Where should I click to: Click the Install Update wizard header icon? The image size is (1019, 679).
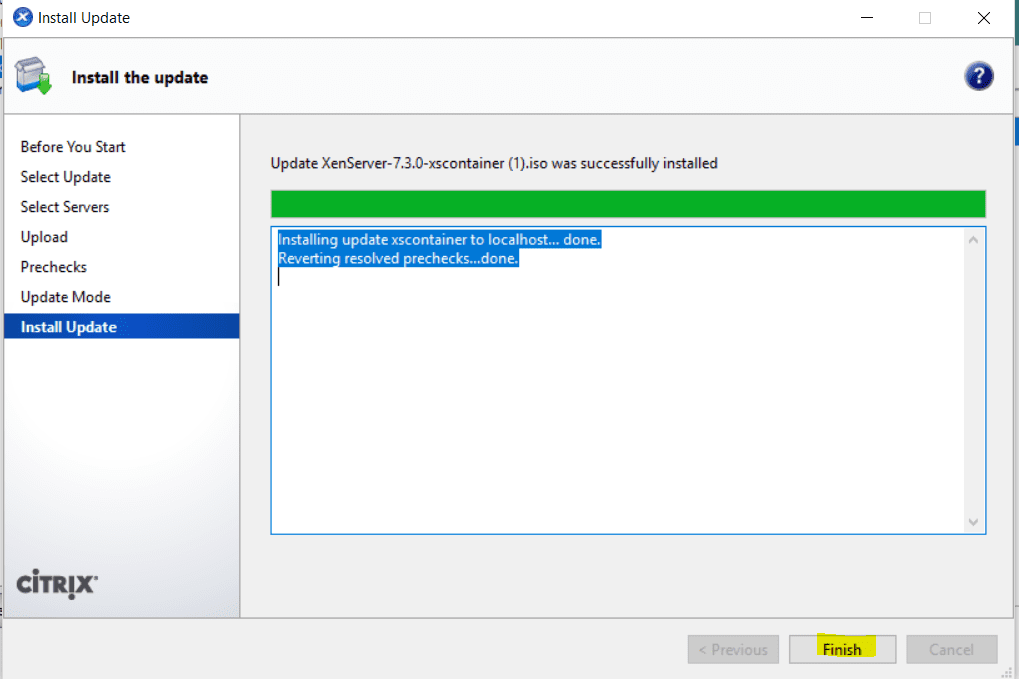click(x=33, y=75)
